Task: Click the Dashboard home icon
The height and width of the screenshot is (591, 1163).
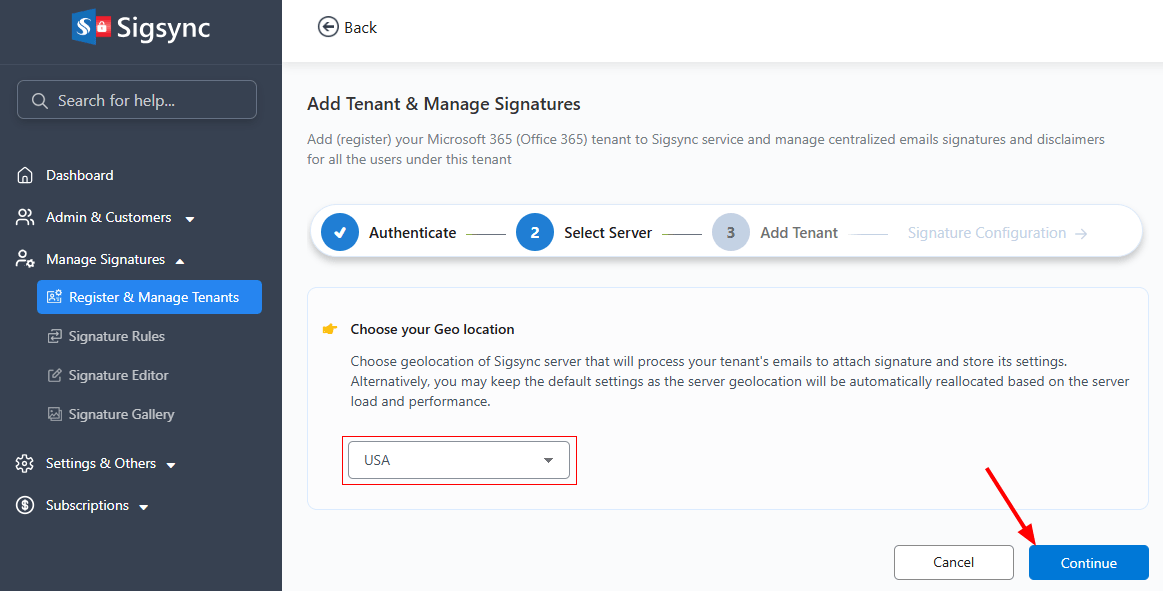Action: pos(26,175)
